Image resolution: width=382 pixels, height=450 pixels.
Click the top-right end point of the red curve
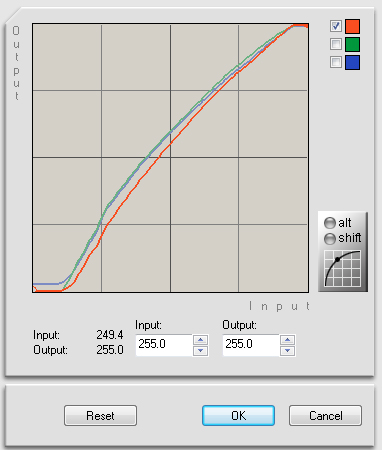pos(306,26)
